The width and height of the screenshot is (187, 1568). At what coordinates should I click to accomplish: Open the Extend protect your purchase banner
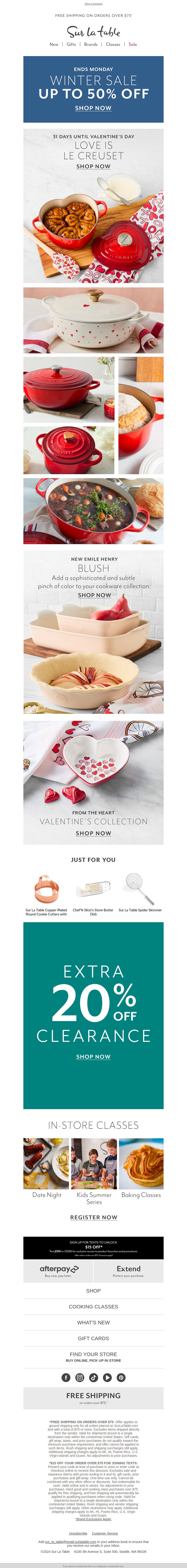[x=129, y=1271]
